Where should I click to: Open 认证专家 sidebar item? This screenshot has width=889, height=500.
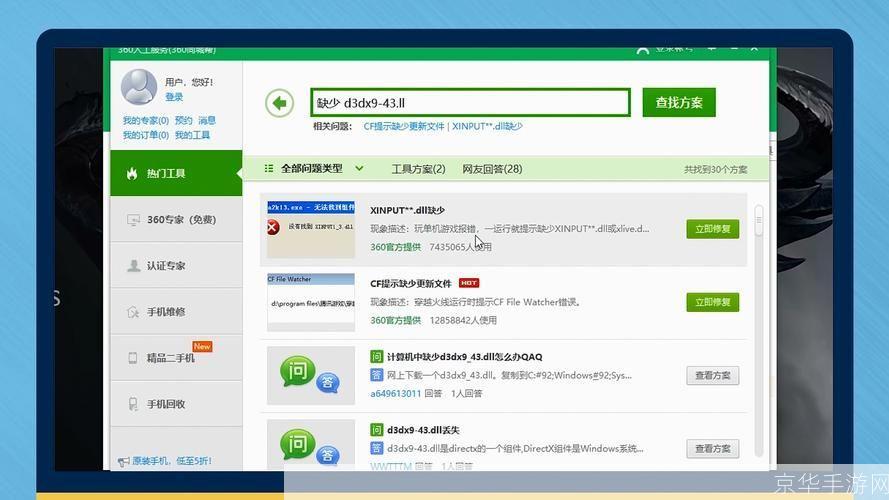point(176,265)
